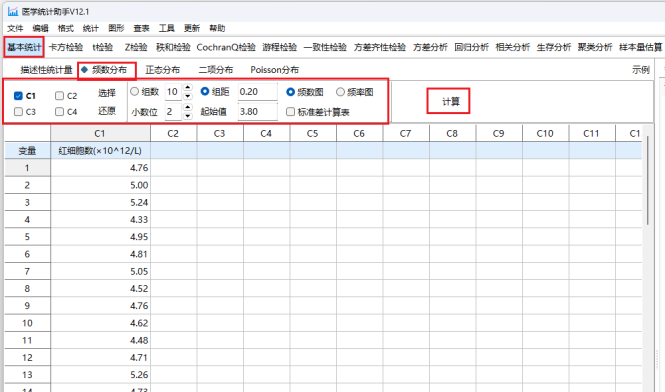The width and height of the screenshot is (665, 392).
Task: Select the 基本统计 tab
Action: (24, 47)
